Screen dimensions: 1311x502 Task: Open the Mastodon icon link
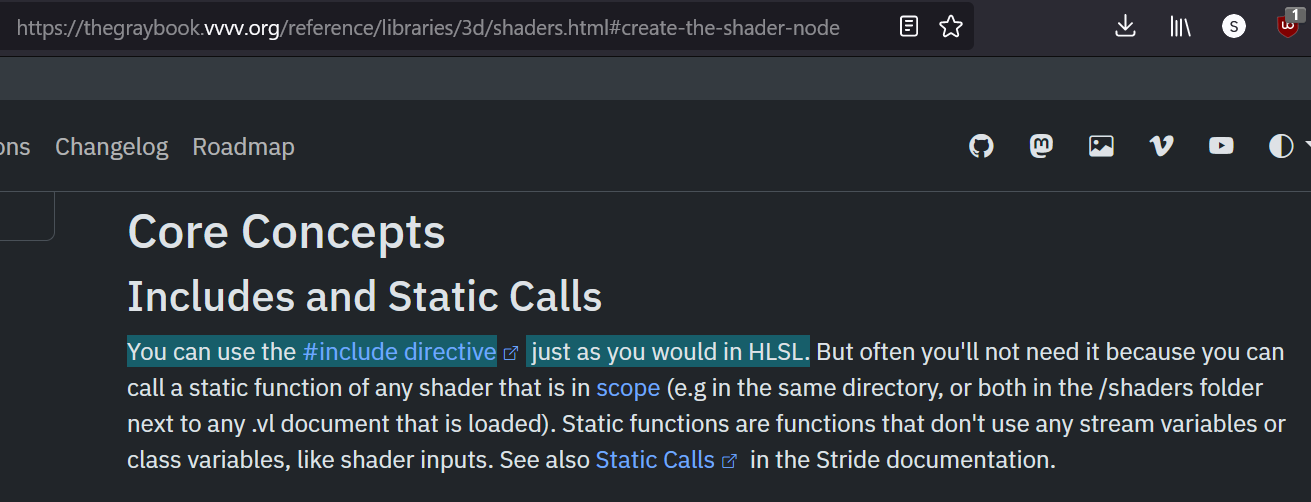click(1041, 147)
